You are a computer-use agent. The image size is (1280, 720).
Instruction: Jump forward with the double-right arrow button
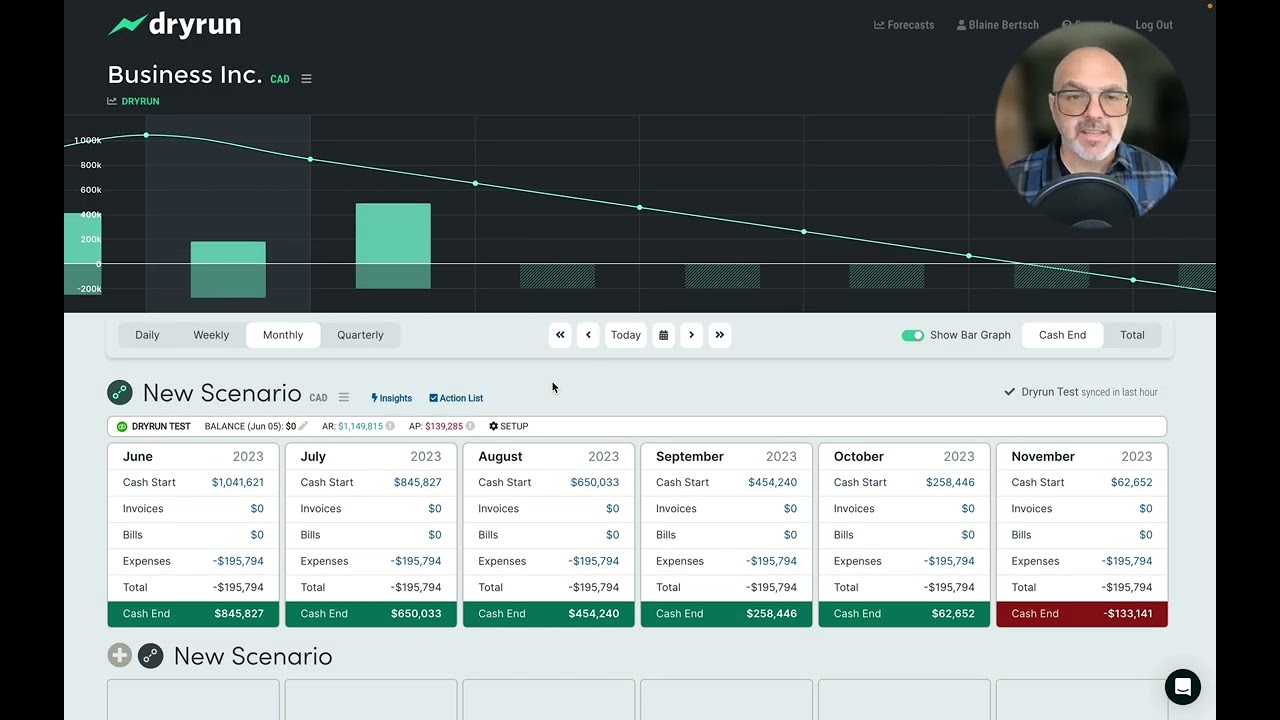[x=719, y=335]
